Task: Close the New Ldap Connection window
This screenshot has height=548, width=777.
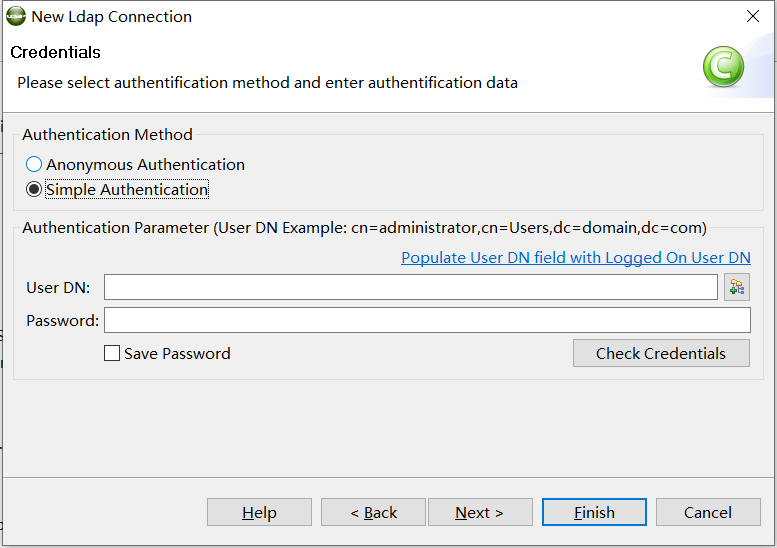Action: (753, 16)
